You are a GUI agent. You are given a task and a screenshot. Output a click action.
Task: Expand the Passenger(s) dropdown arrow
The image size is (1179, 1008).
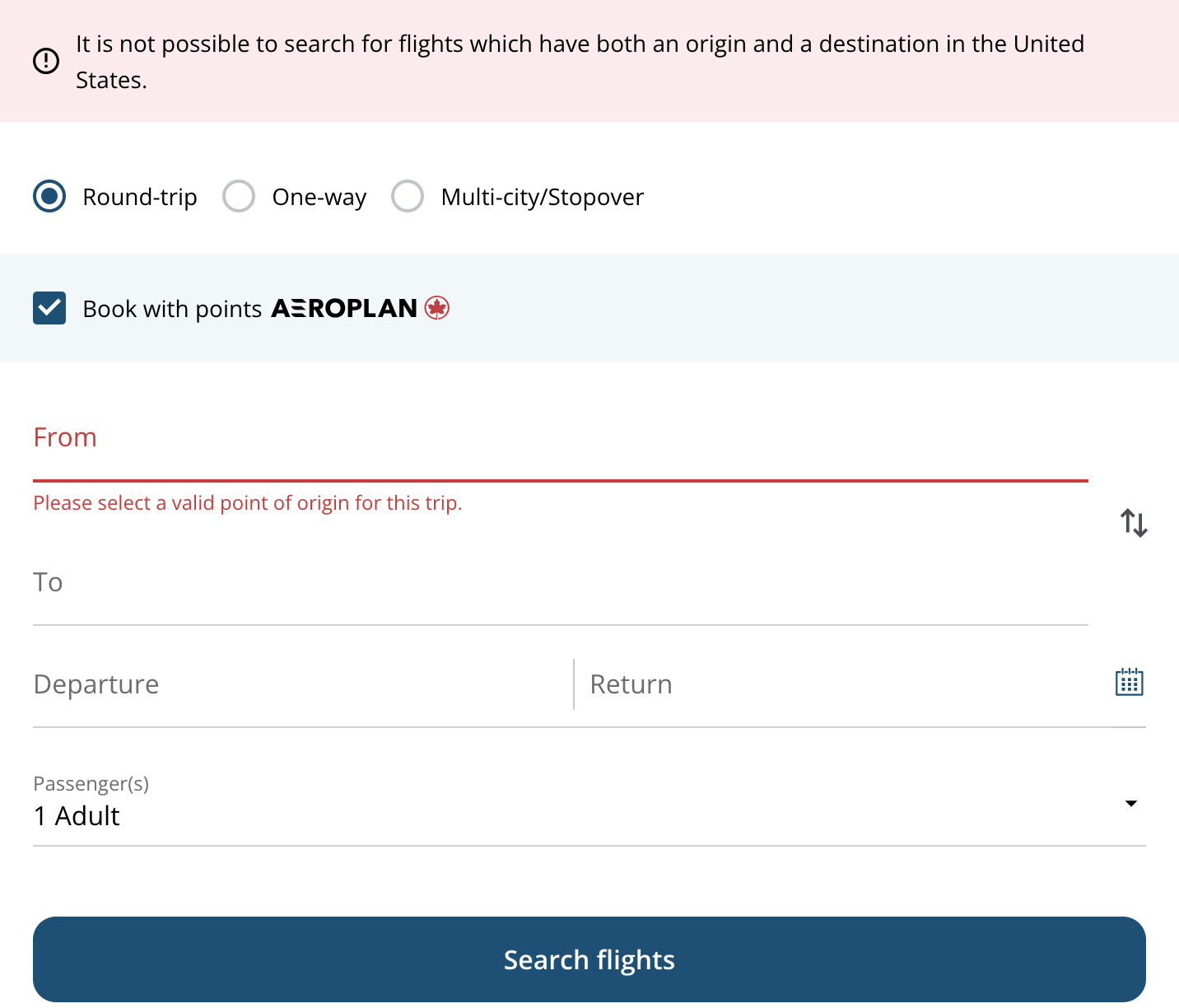[1131, 803]
